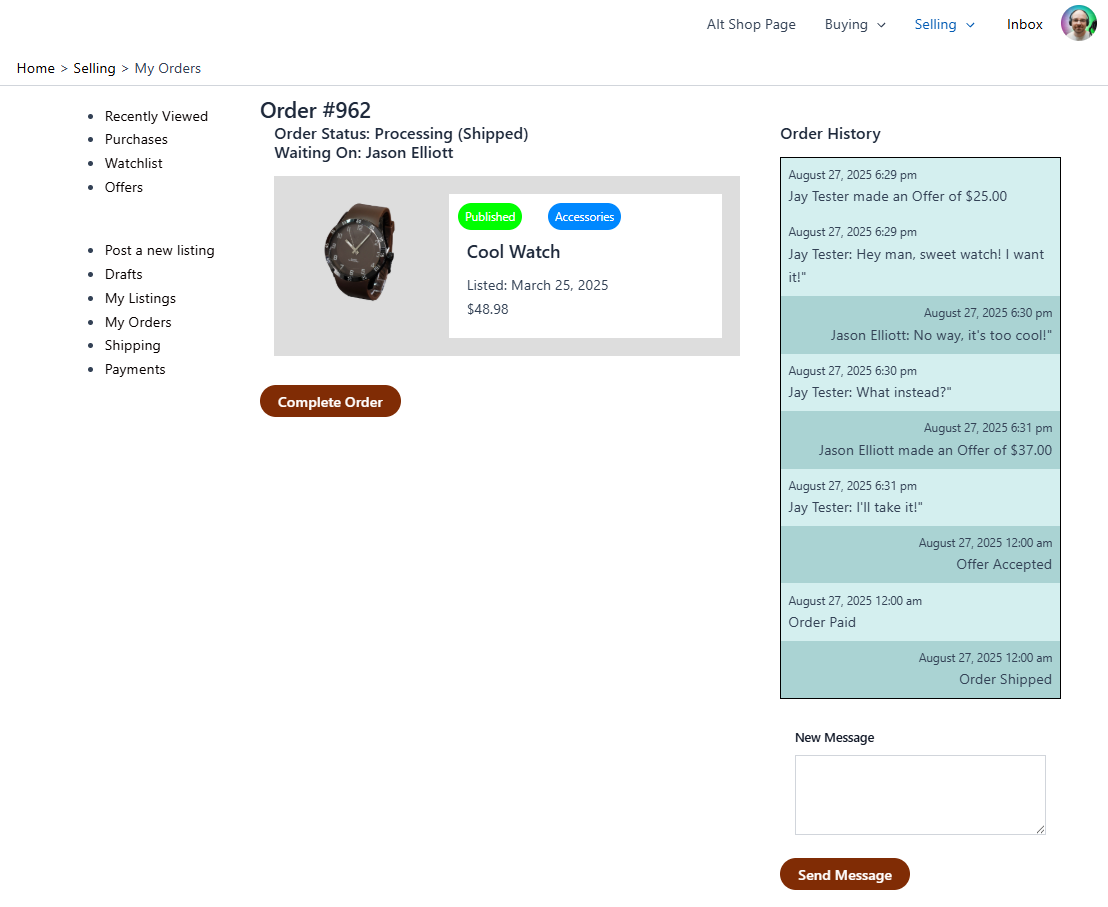Open Drafts in the sidebar

click(123, 274)
